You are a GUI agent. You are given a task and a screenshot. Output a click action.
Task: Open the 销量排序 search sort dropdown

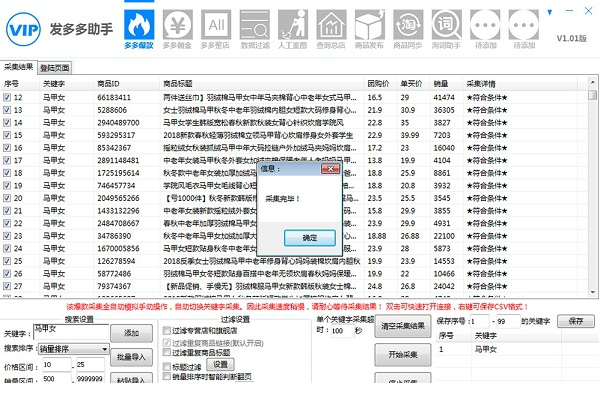coord(73,349)
